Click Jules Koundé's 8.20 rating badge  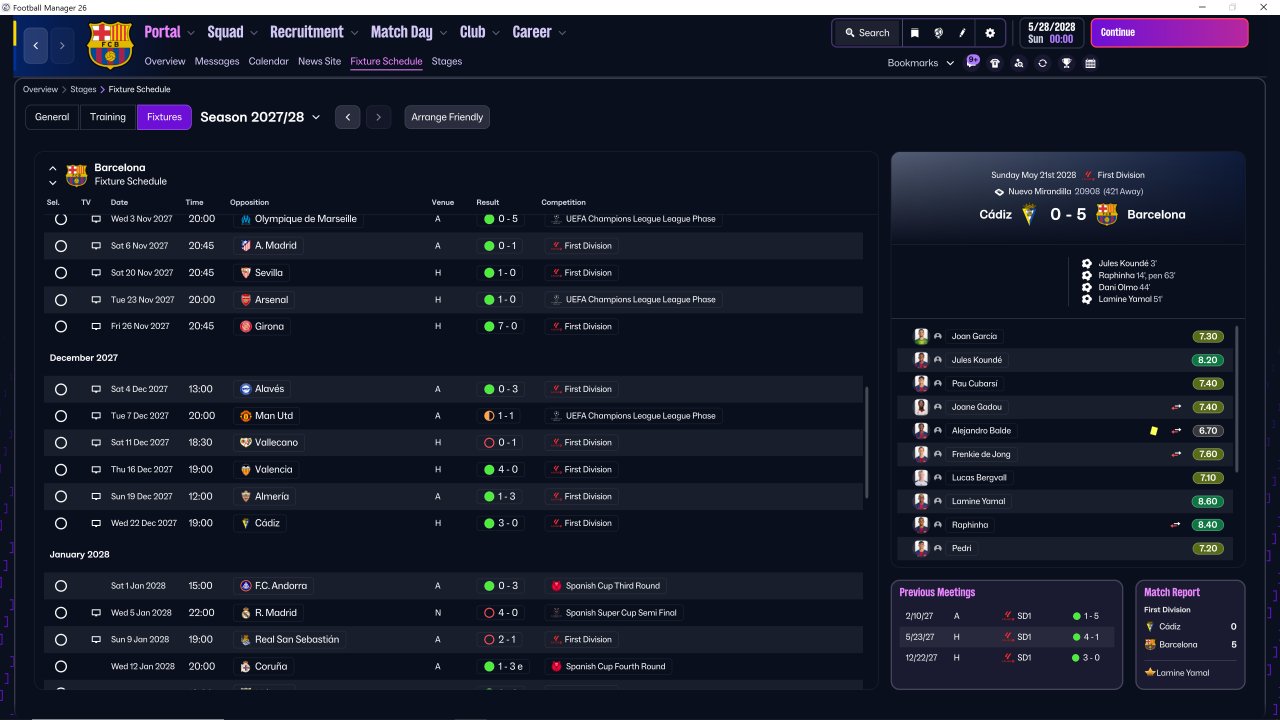[x=1207, y=360]
